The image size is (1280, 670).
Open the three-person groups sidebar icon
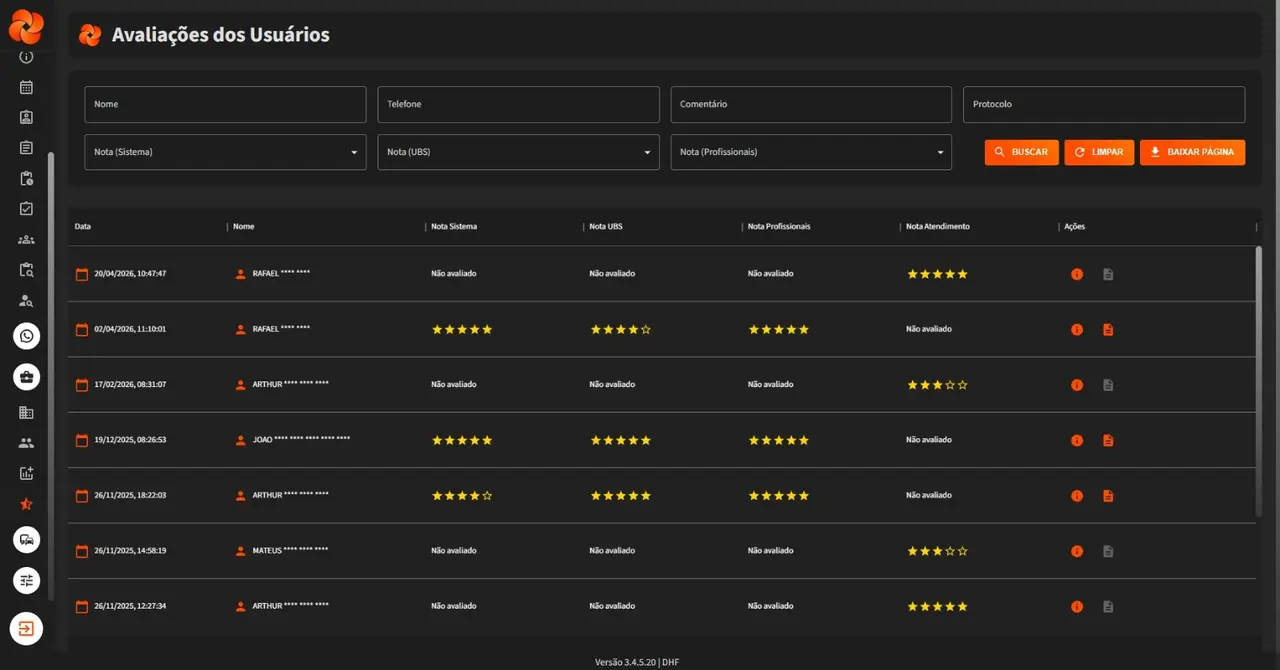click(x=26, y=239)
